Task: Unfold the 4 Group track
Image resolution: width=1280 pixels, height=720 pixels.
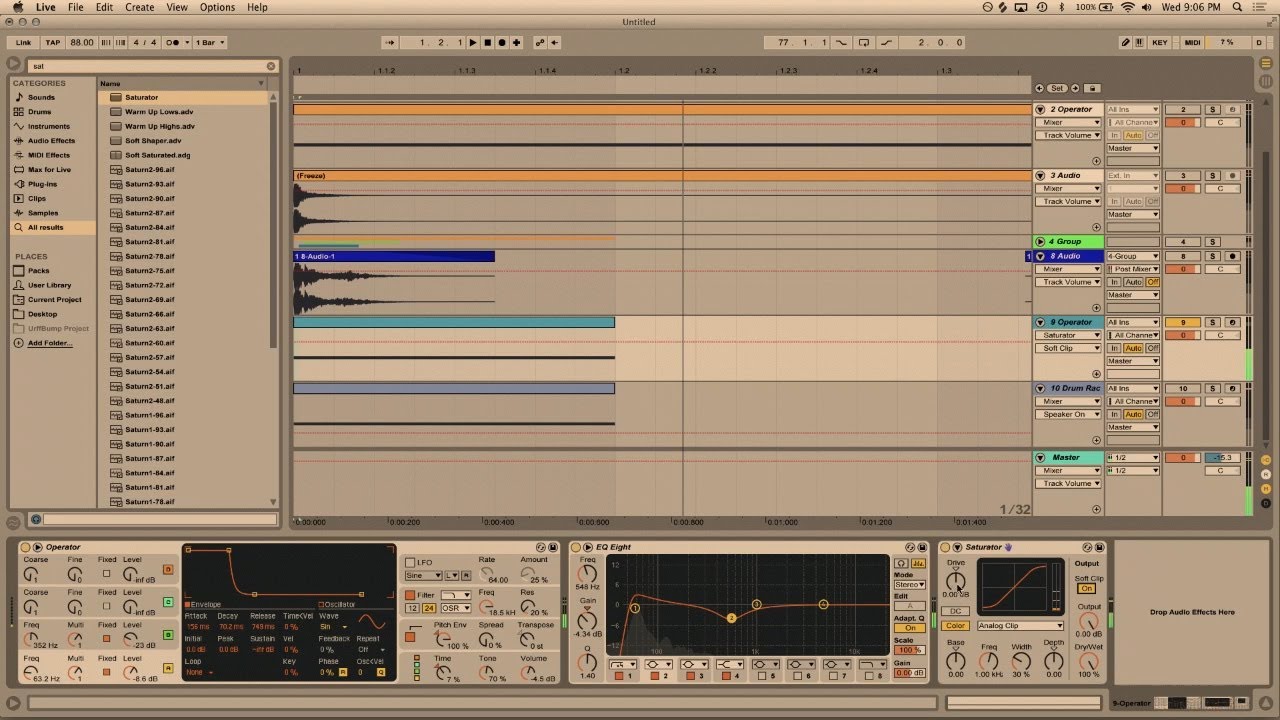Action: click(1040, 241)
